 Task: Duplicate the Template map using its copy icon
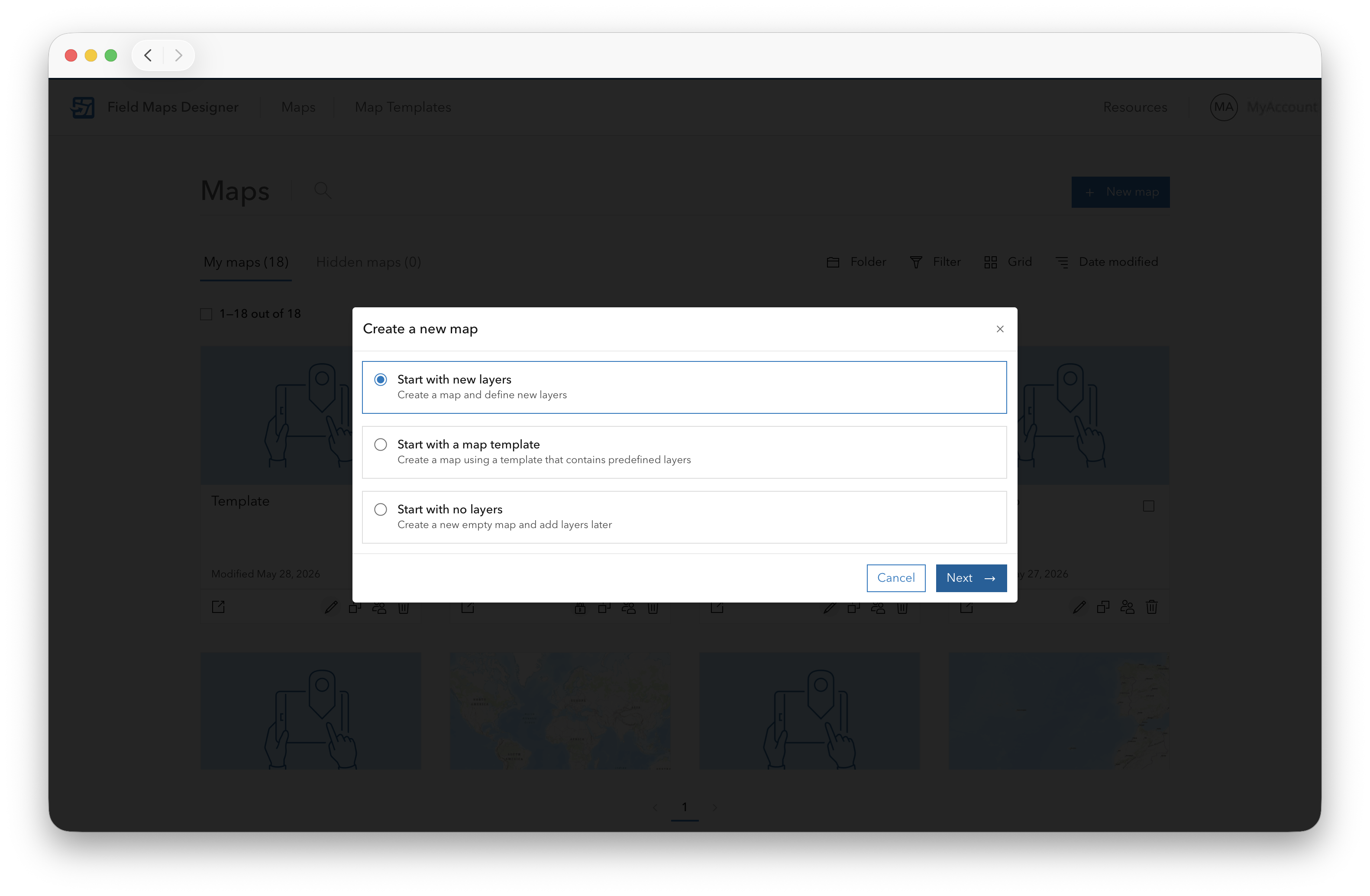click(x=355, y=606)
